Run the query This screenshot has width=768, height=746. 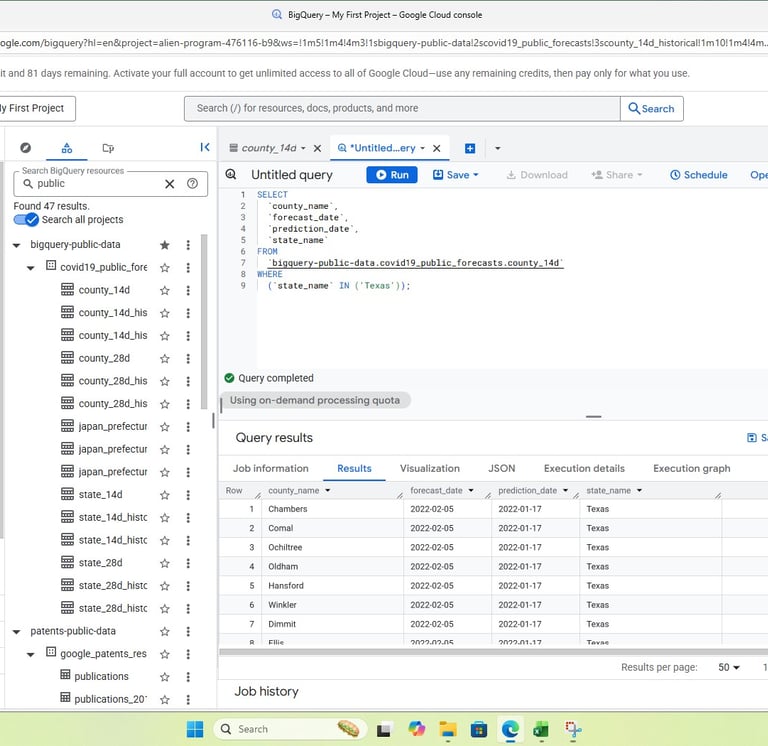[x=392, y=175]
